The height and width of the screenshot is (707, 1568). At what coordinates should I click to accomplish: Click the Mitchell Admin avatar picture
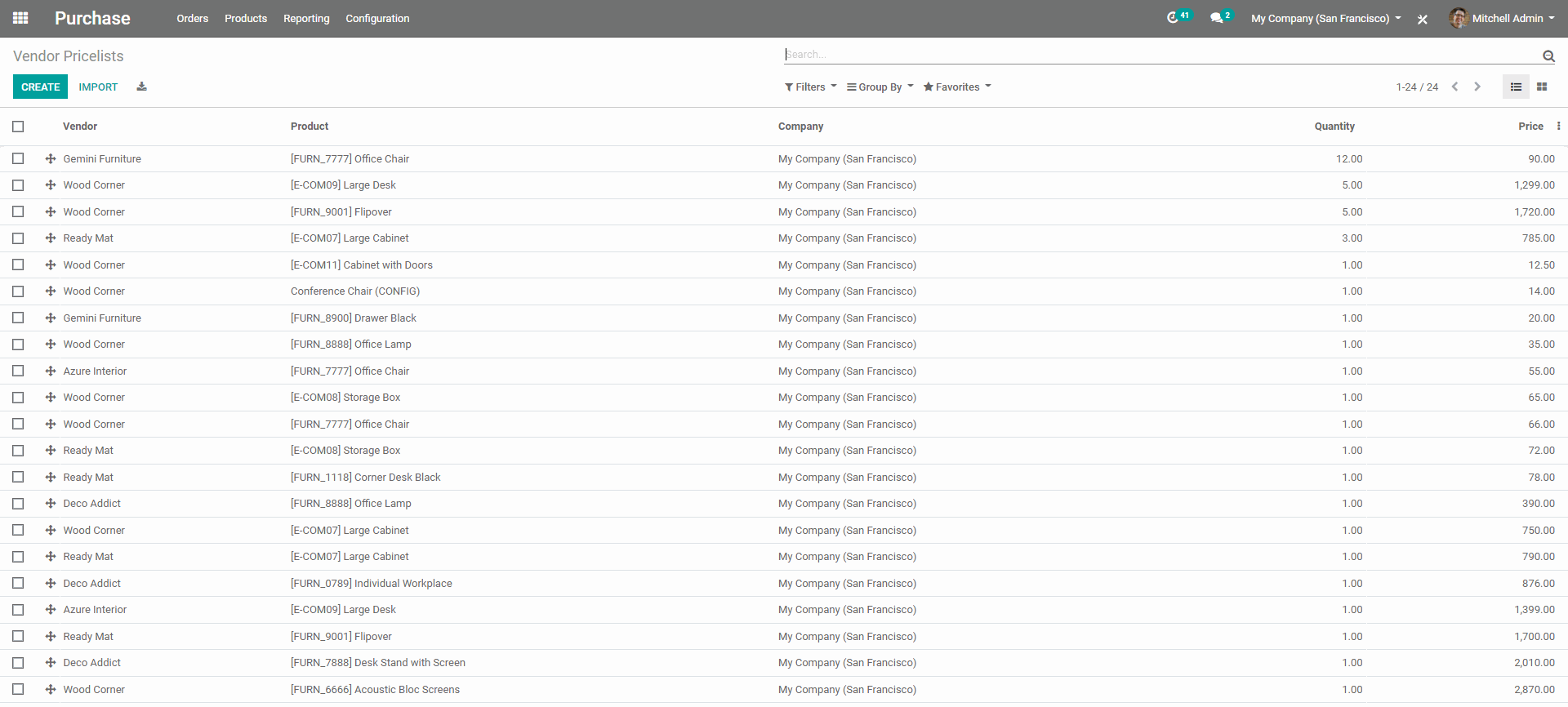point(1459,18)
